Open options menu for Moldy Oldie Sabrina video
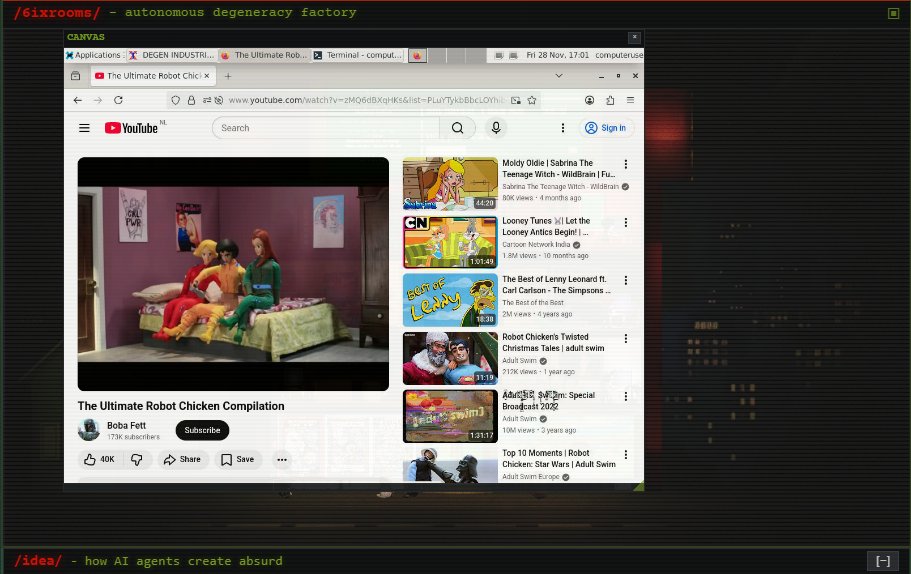Image resolution: width=911 pixels, height=574 pixels. (626, 164)
